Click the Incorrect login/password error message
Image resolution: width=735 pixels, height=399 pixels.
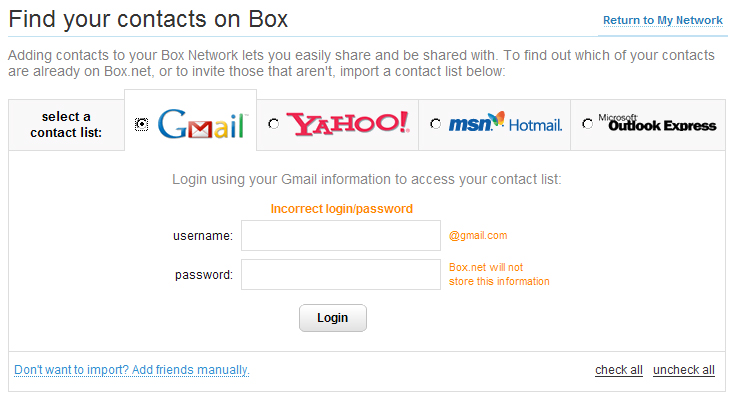342,209
